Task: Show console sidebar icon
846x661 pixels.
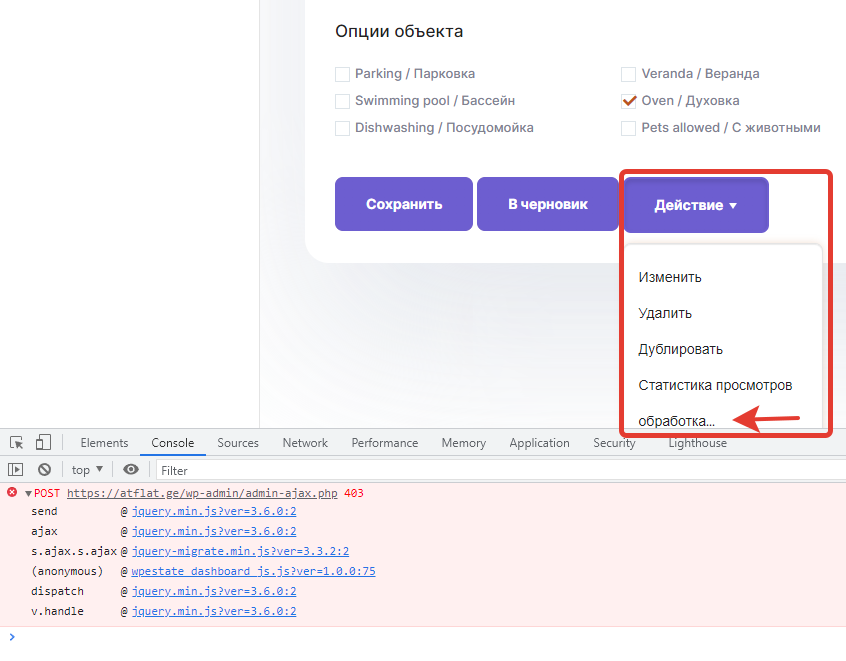Action: [16, 470]
